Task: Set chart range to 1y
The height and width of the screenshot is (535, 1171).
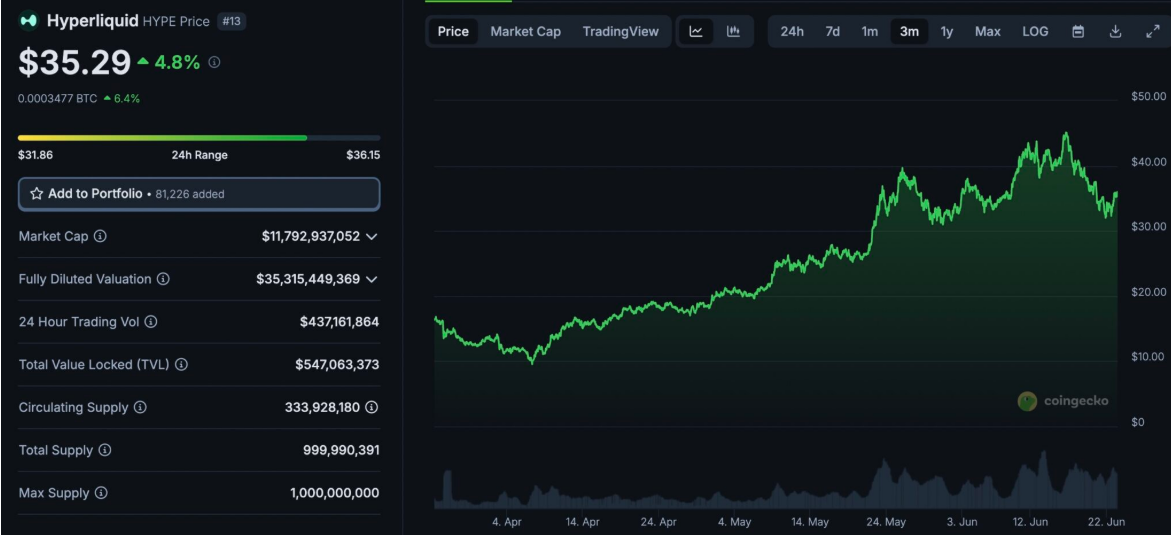Action: (x=947, y=31)
